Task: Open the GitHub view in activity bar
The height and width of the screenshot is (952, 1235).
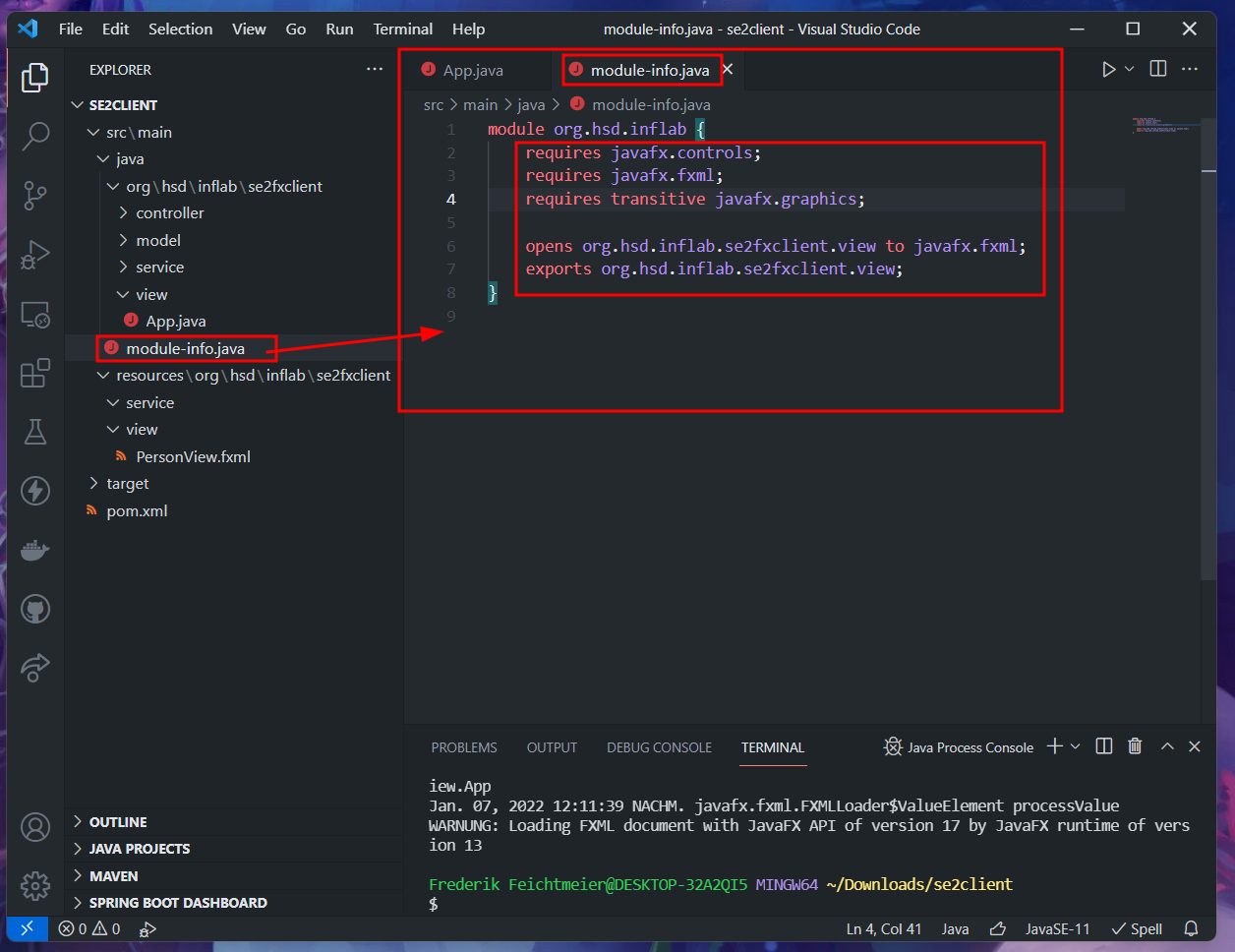Action: point(35,609)
